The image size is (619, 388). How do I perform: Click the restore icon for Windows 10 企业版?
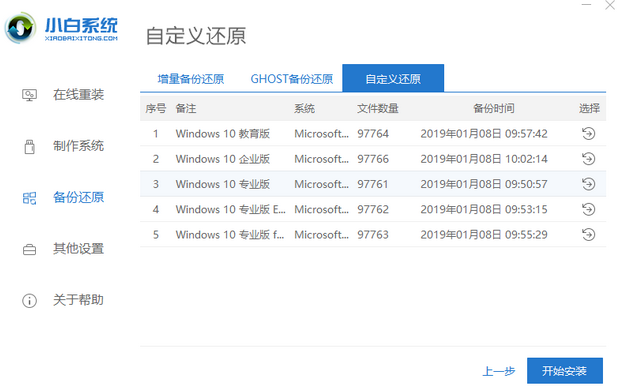[x=588, y=159]
